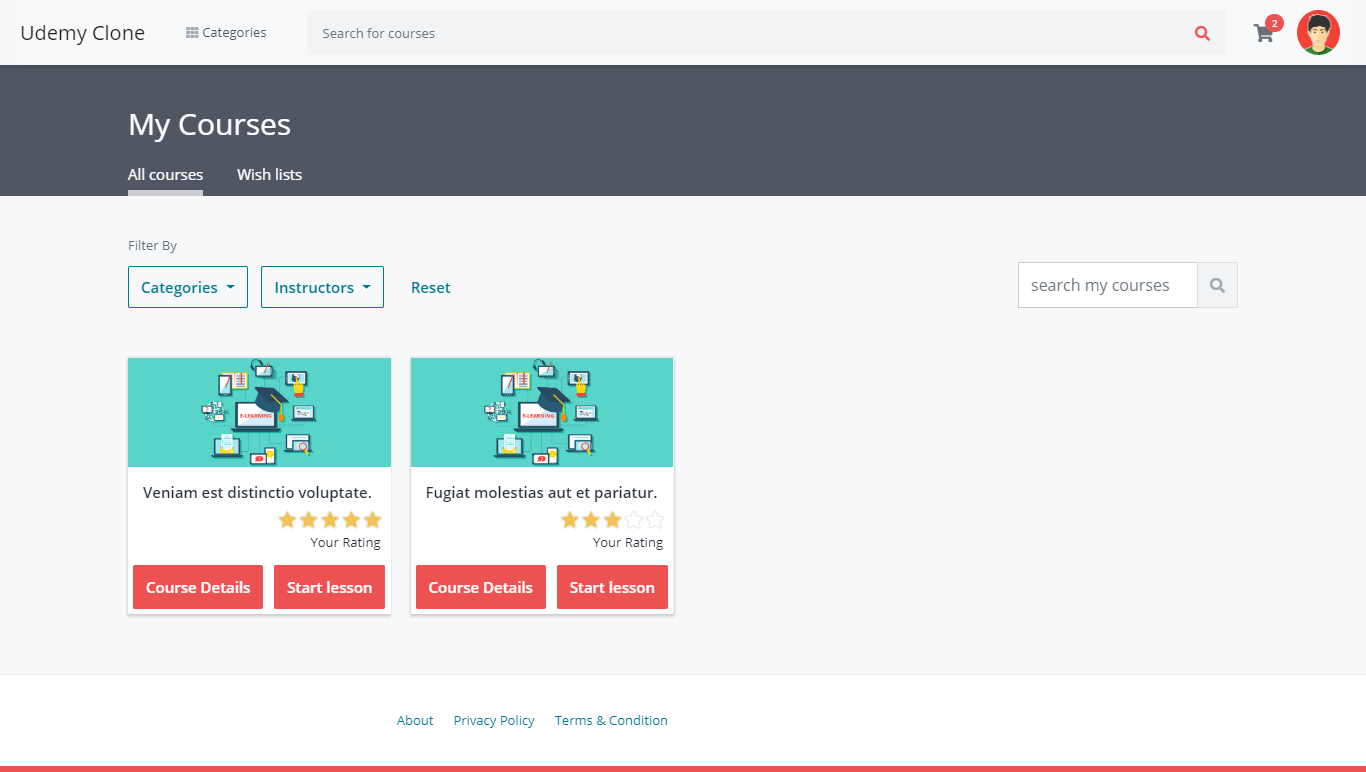Screen dimensions: 1366x772
Task: Click the user avatar profile picture
Action: 1318,33
